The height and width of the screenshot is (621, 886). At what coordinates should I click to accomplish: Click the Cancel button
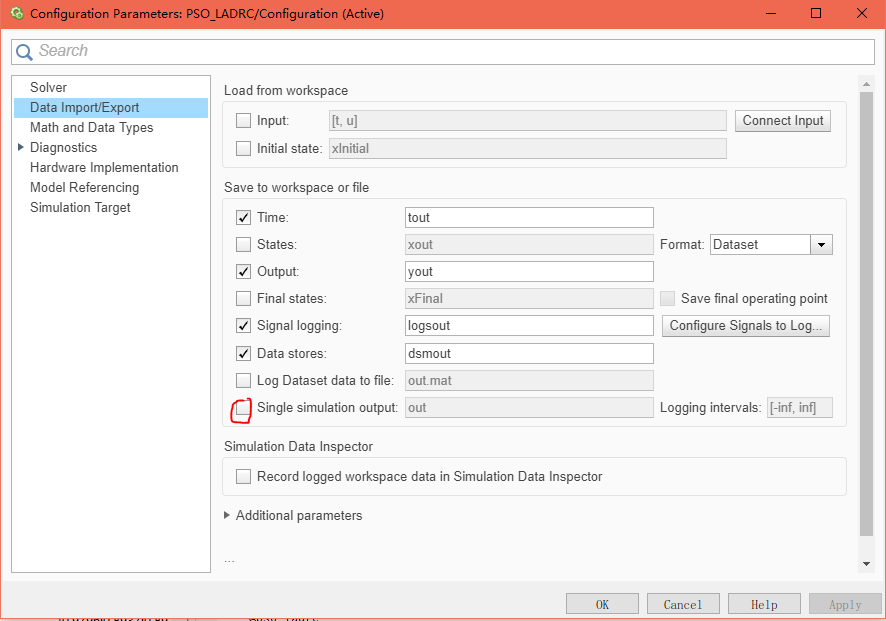pyautogui.click(x=683, y=604)
